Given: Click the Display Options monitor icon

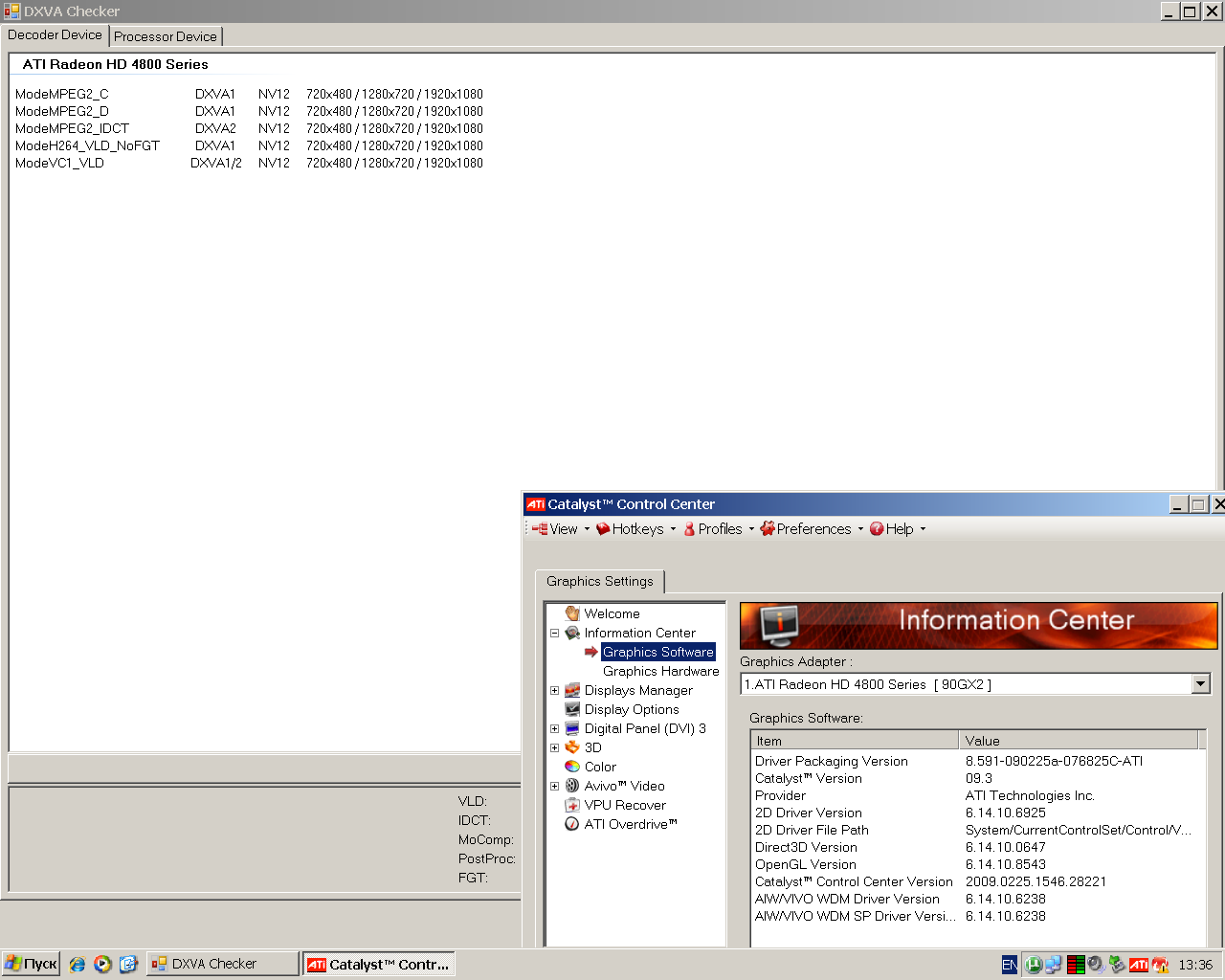Looking at the screenshot, I should point(572,709).
